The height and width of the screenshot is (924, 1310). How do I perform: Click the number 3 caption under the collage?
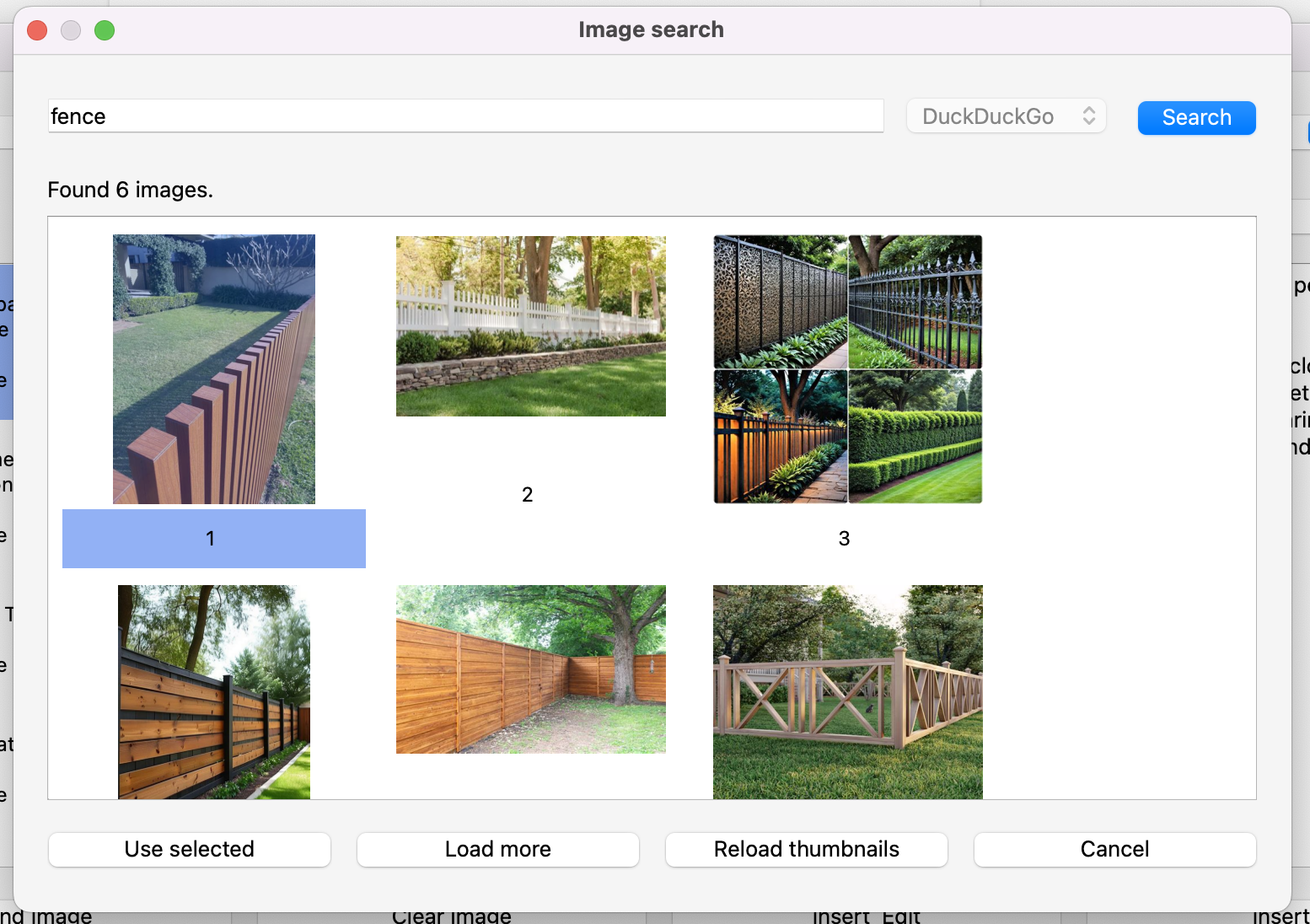(844, 538)
